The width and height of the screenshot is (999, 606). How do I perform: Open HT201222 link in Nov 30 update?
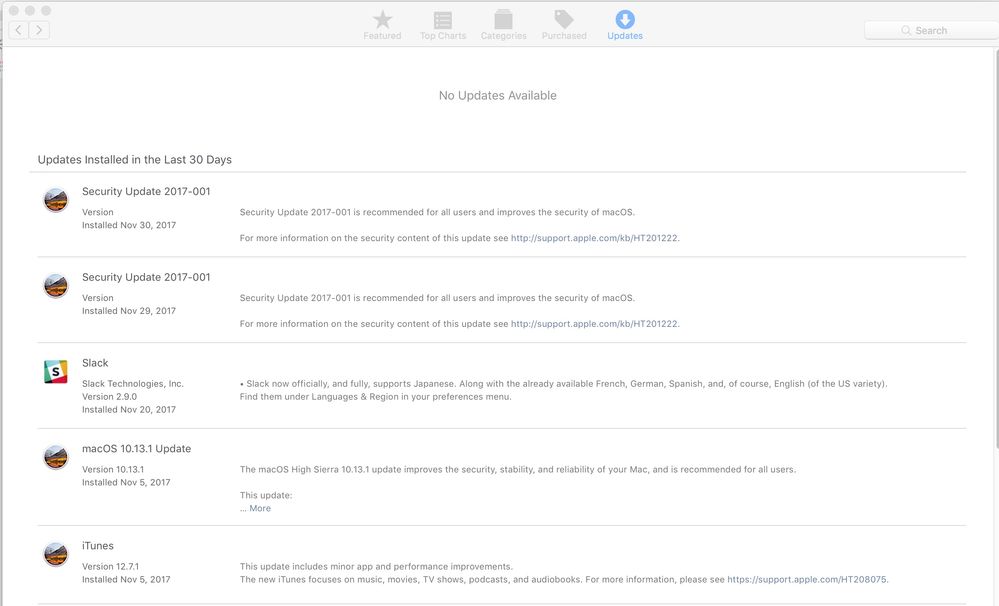click(594, 238)
